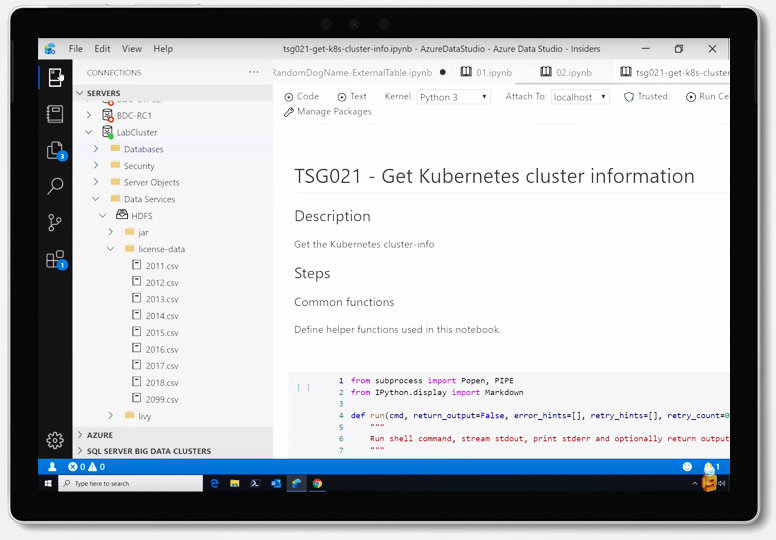Open the Manage gear in the activity bar

pyautogui.click(x=55, y=440)
